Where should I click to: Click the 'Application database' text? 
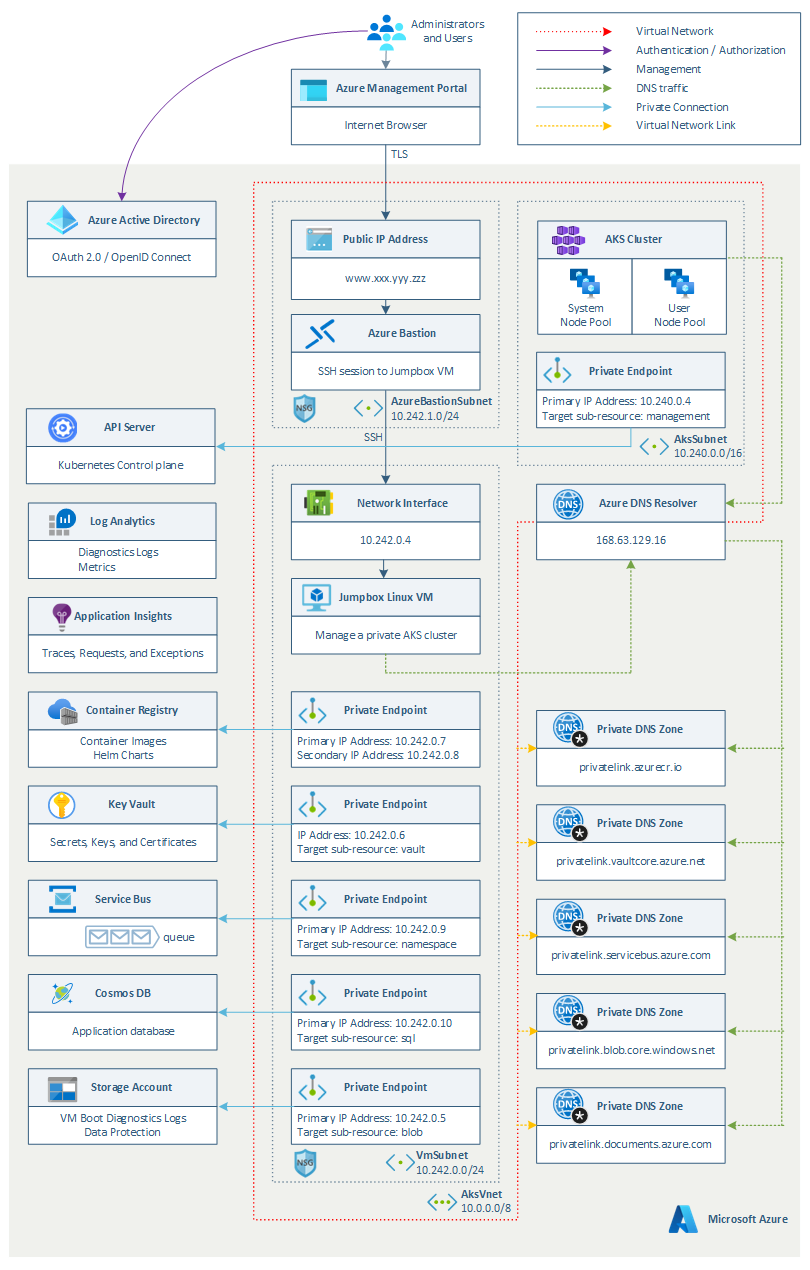(122, 1031)
